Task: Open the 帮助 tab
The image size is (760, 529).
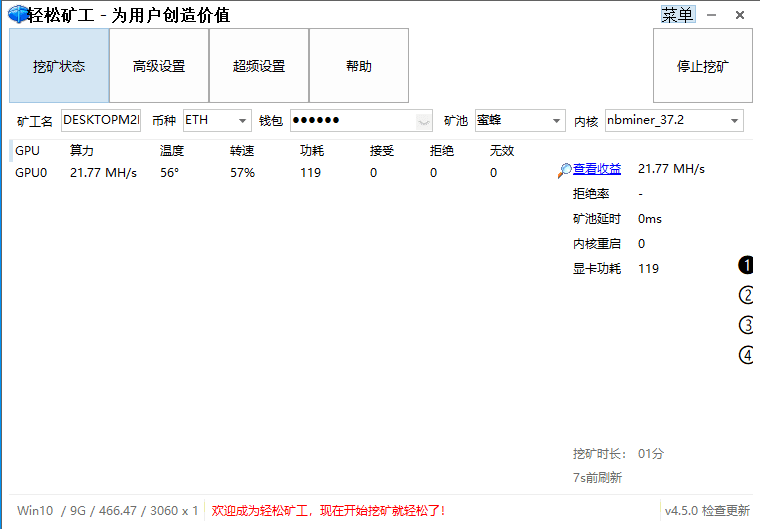Action: click(x=359, y=65)
